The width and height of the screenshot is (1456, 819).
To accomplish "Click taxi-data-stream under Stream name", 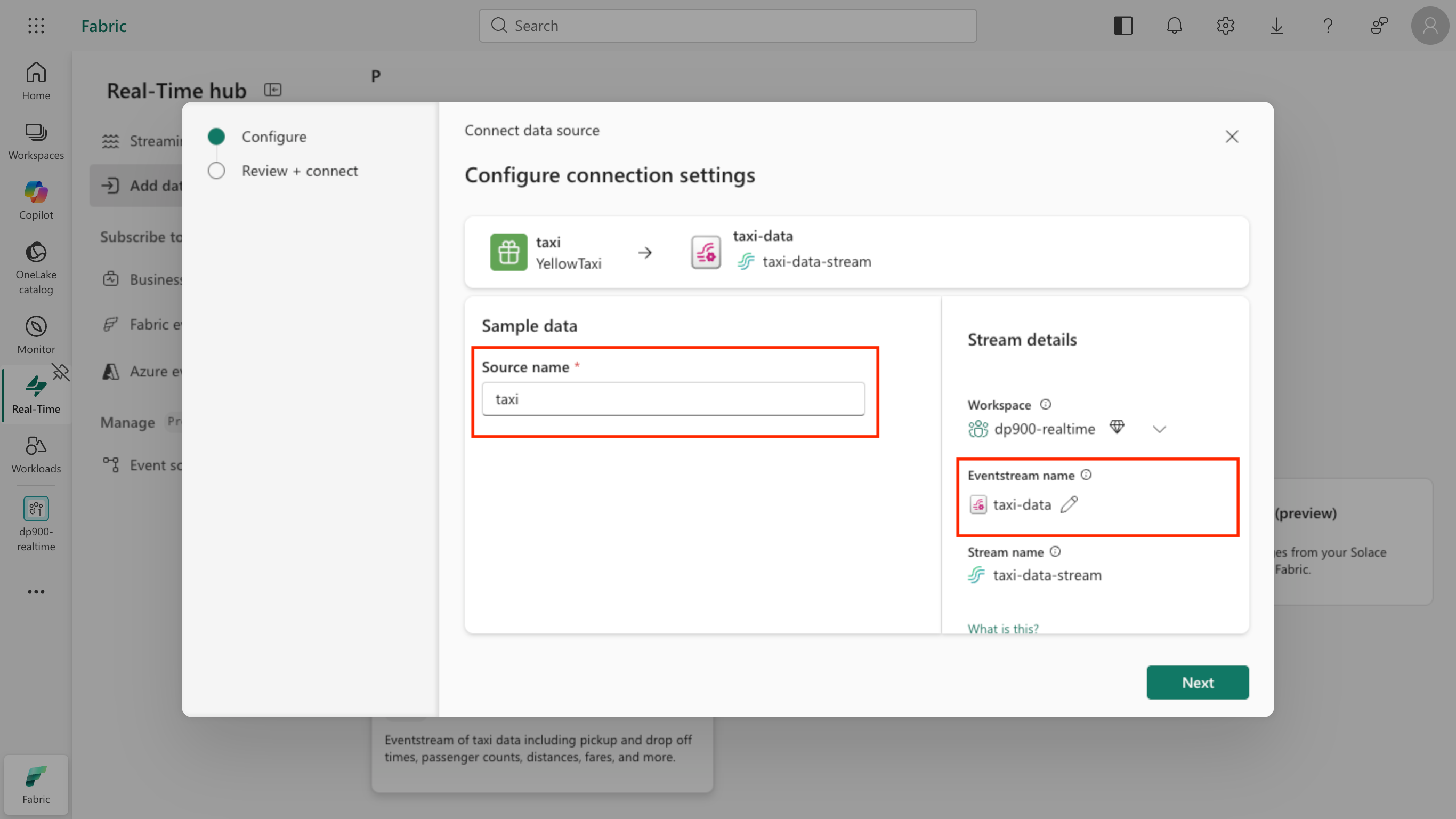I will [1047, 575].
